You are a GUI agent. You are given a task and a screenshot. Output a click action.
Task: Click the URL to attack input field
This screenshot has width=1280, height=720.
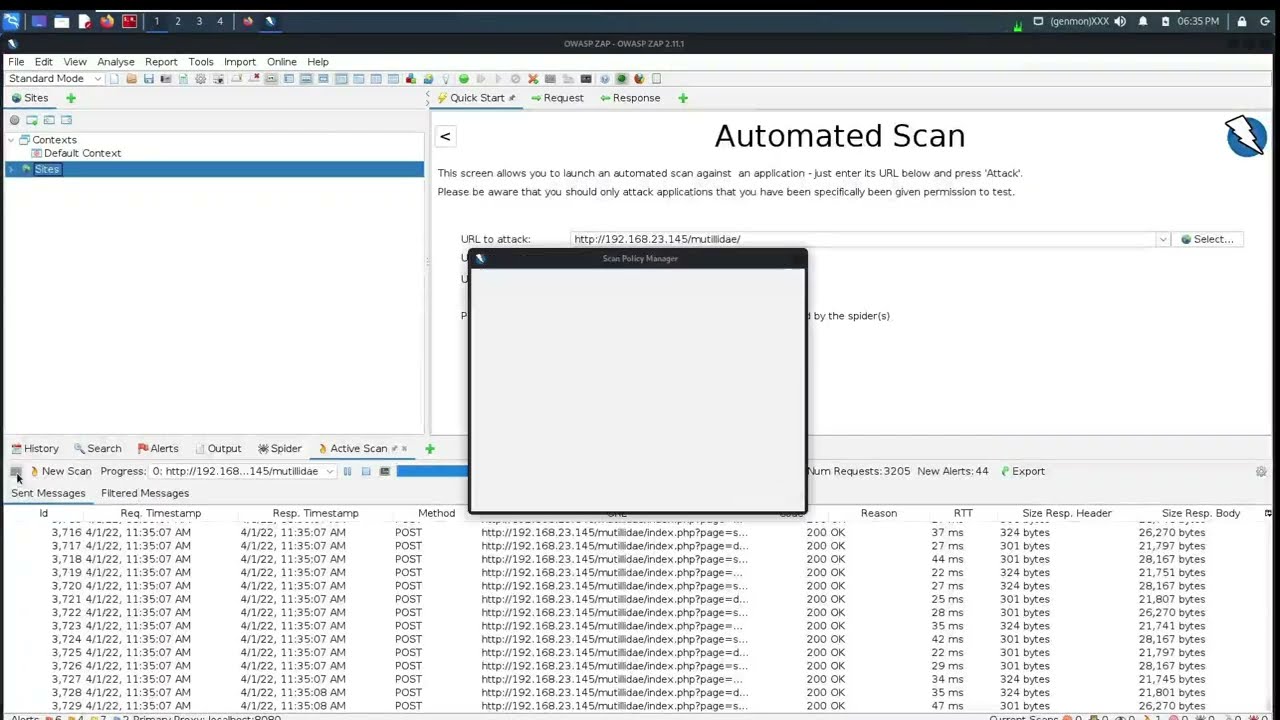coord(863,239)
